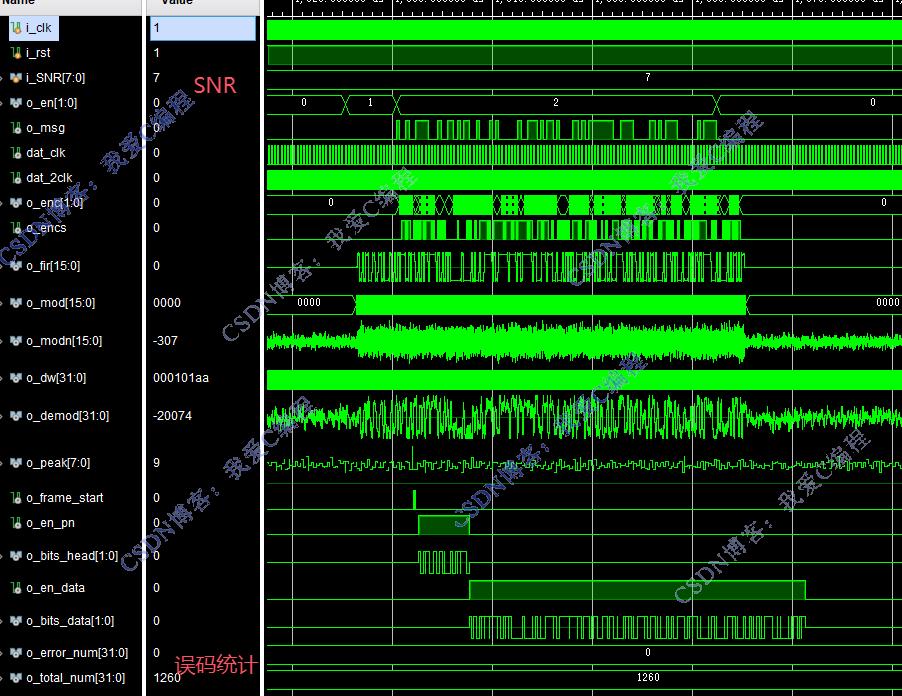This screenshot has width=902, height=696.
Task: Click the i_clk wire icon
Action: click(17, 28)
